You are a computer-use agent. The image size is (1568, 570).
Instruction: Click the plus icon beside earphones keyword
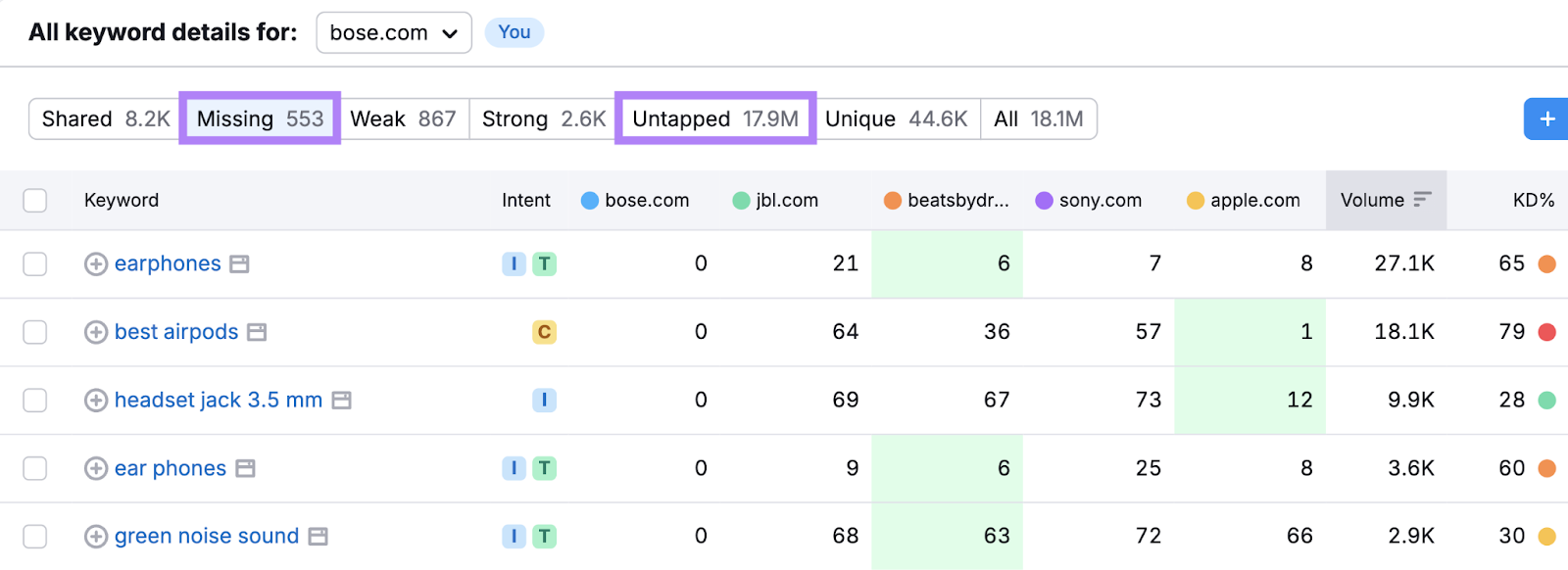pyautogui.click(x=95, y=264)
